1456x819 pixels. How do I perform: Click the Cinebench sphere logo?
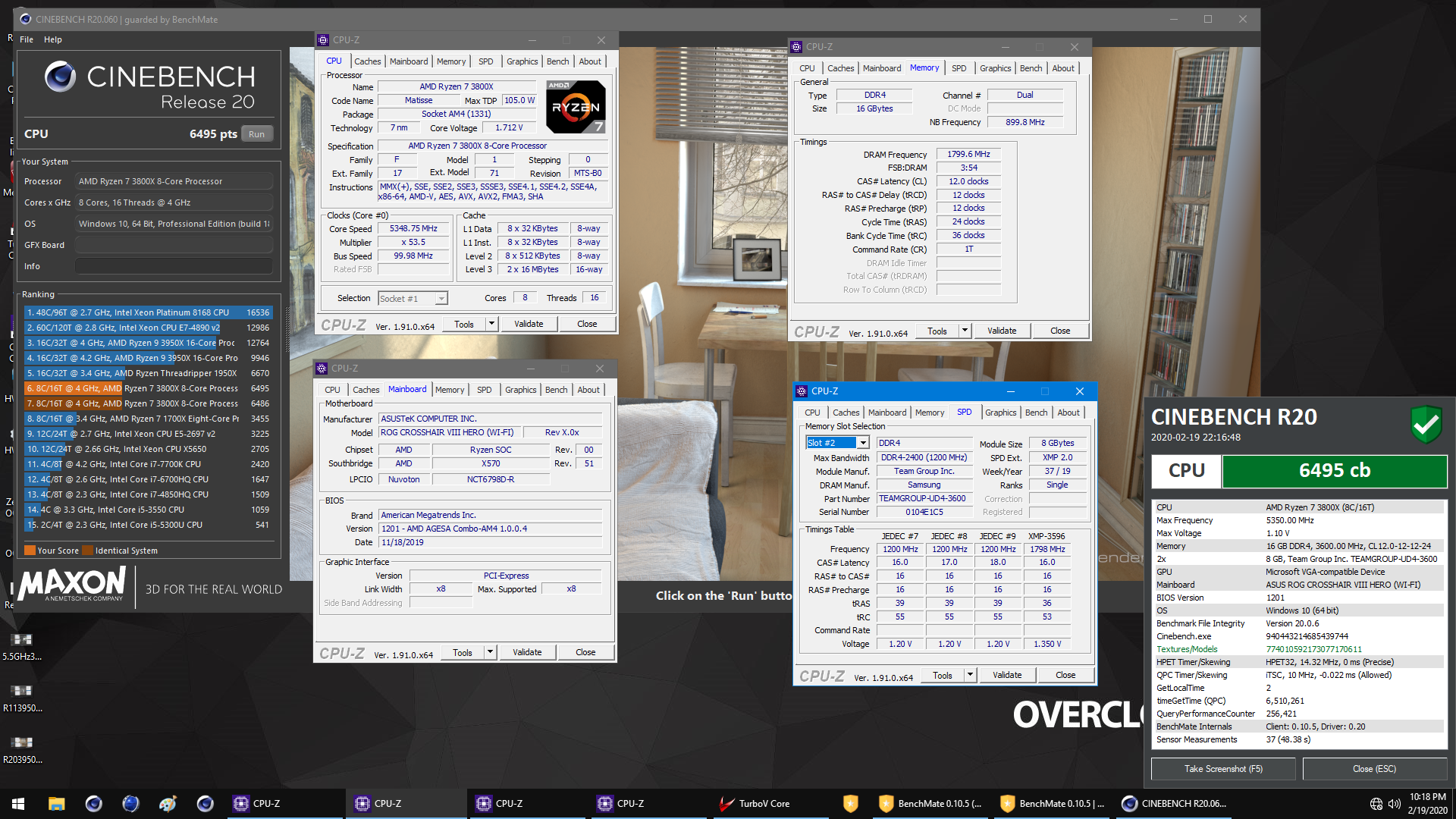tap(61, 77)
